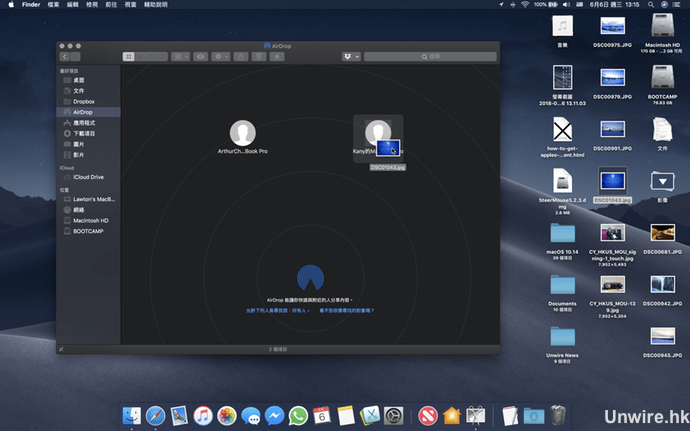This screenshot has width=690, height=431.
Task: Open the 檔案 menu
Action: 53,4
